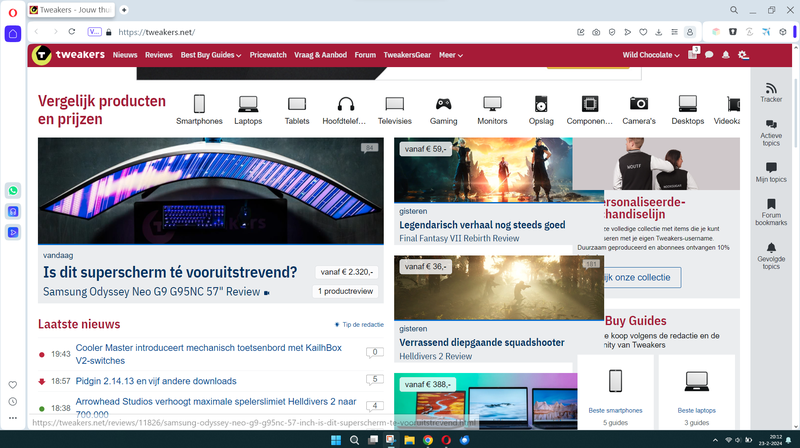Screen dimensions: 800x448
Task: Open the Nieuws menu item
Action: click(x=125, y=55)
